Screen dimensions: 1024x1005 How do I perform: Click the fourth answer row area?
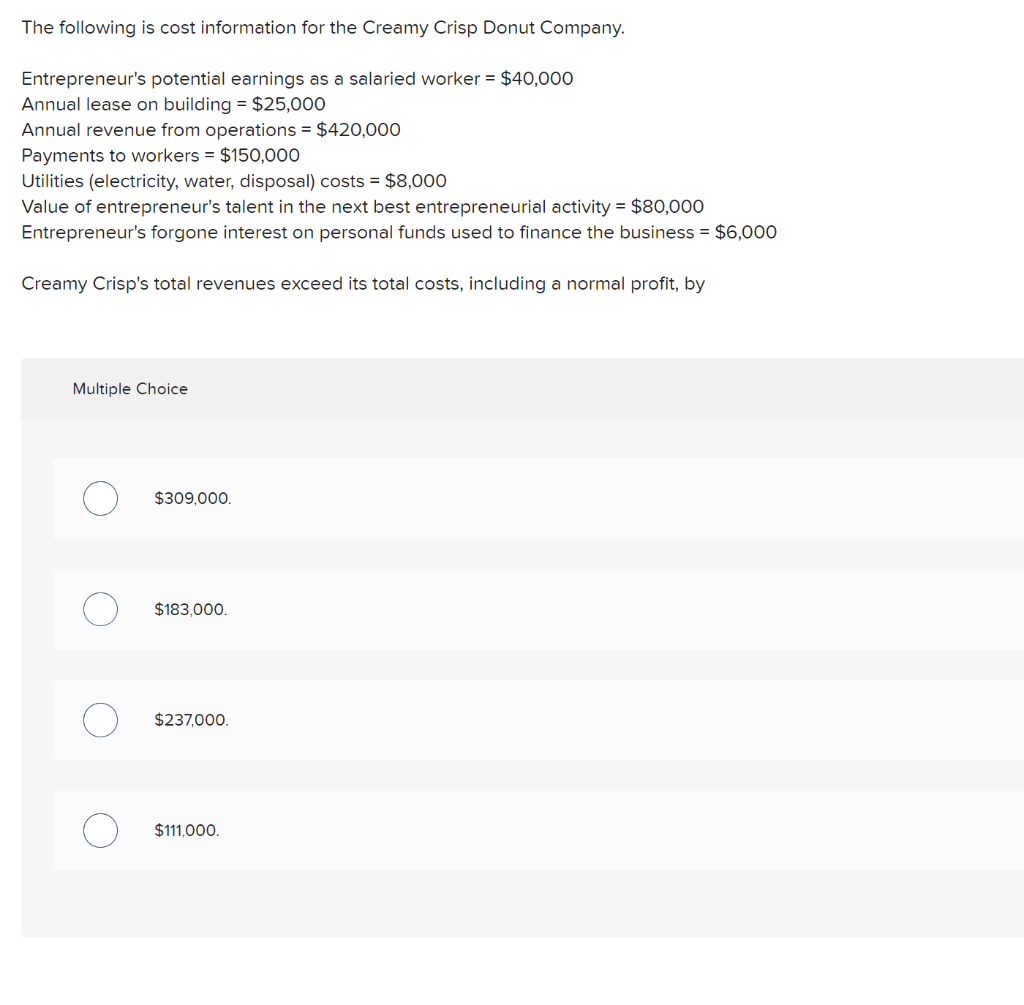[x=538, y=830]
